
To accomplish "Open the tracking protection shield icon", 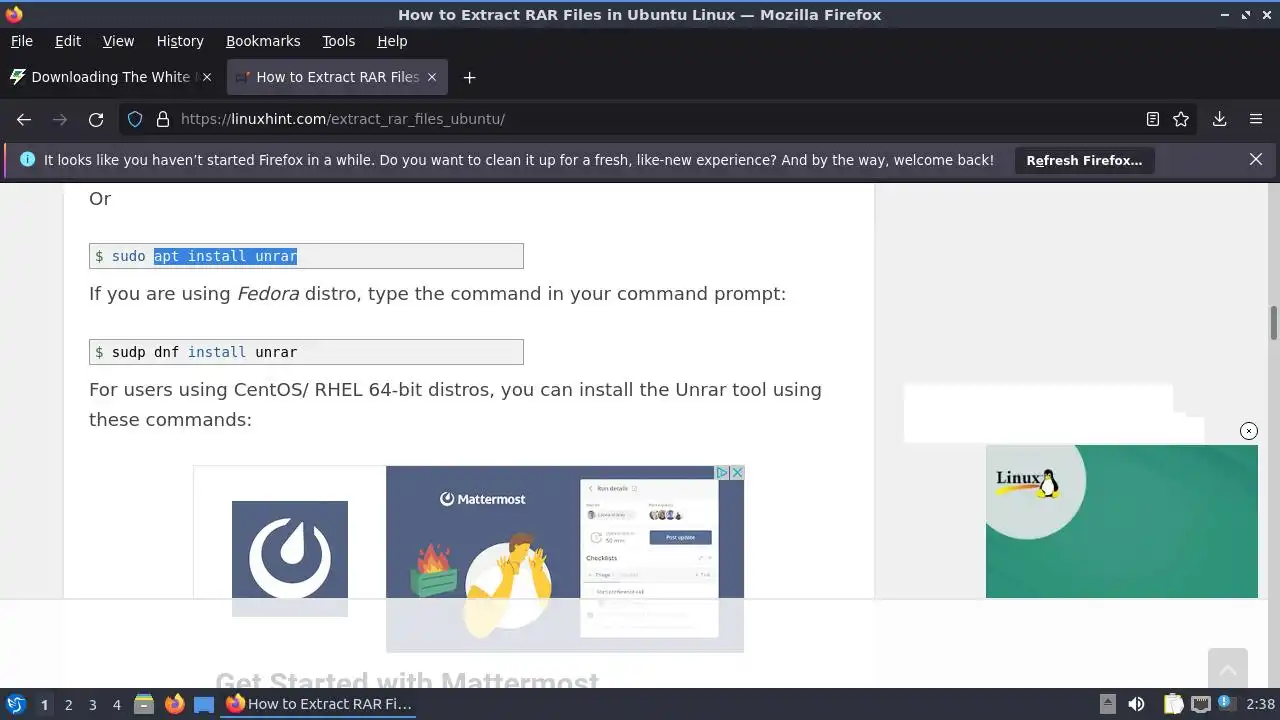I will click(x=135, y=119).
